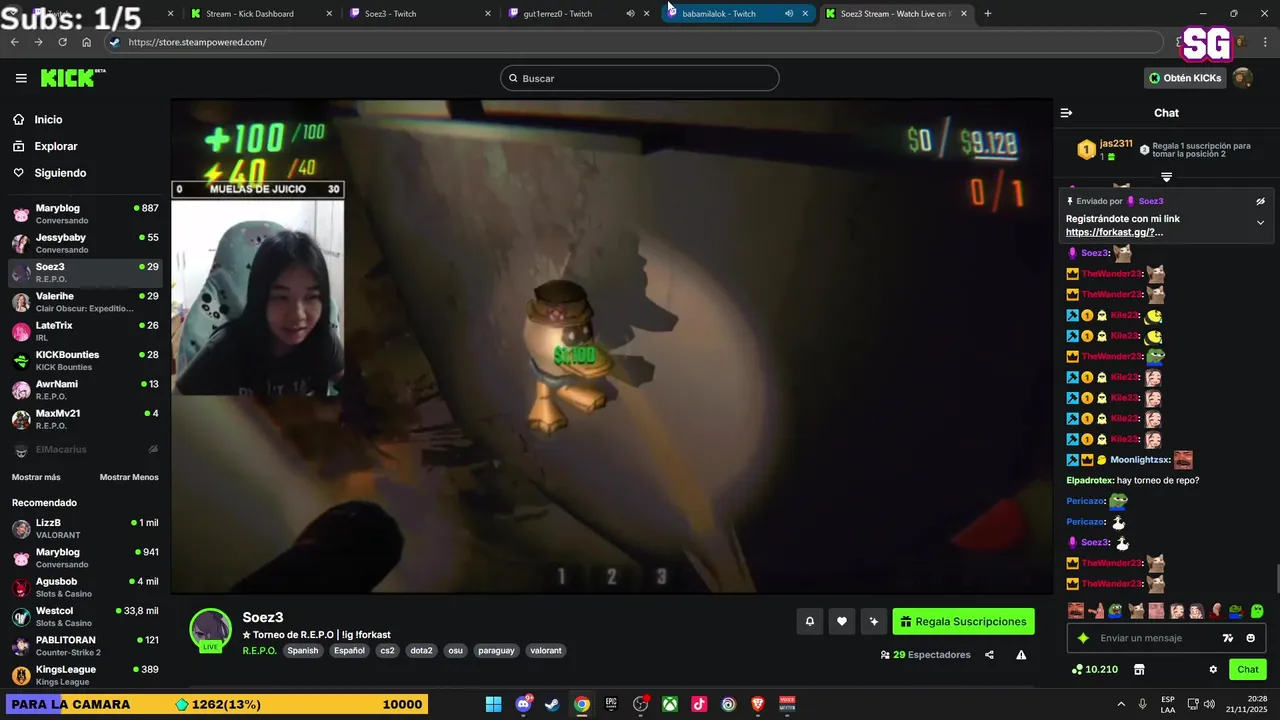1280x720 pixels.
Task: Mute the babamilalok Twitch tab audio
Action: (x=788, y=13)
